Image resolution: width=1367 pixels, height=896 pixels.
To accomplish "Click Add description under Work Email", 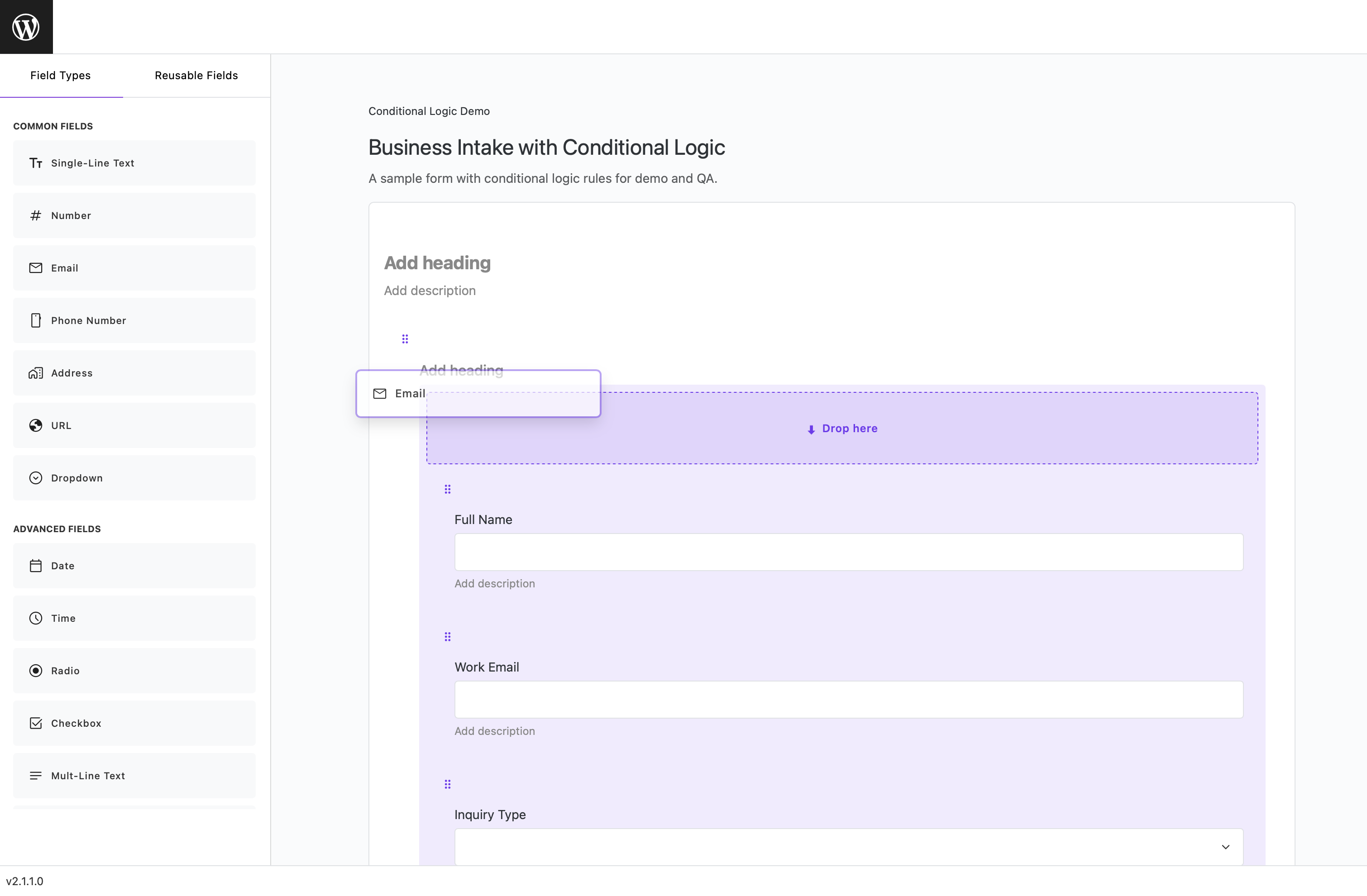I will pyautogui.click(x=495, y=730).
